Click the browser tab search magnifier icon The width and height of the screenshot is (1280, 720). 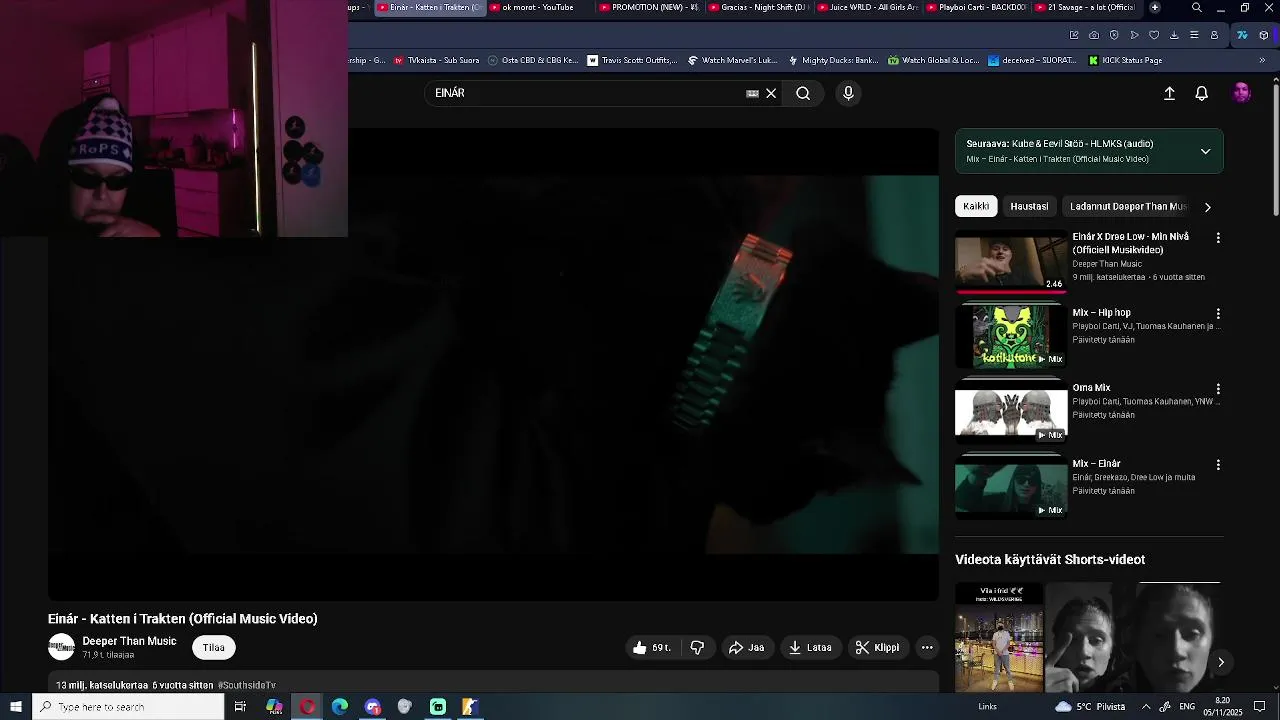coord(1197,8)
